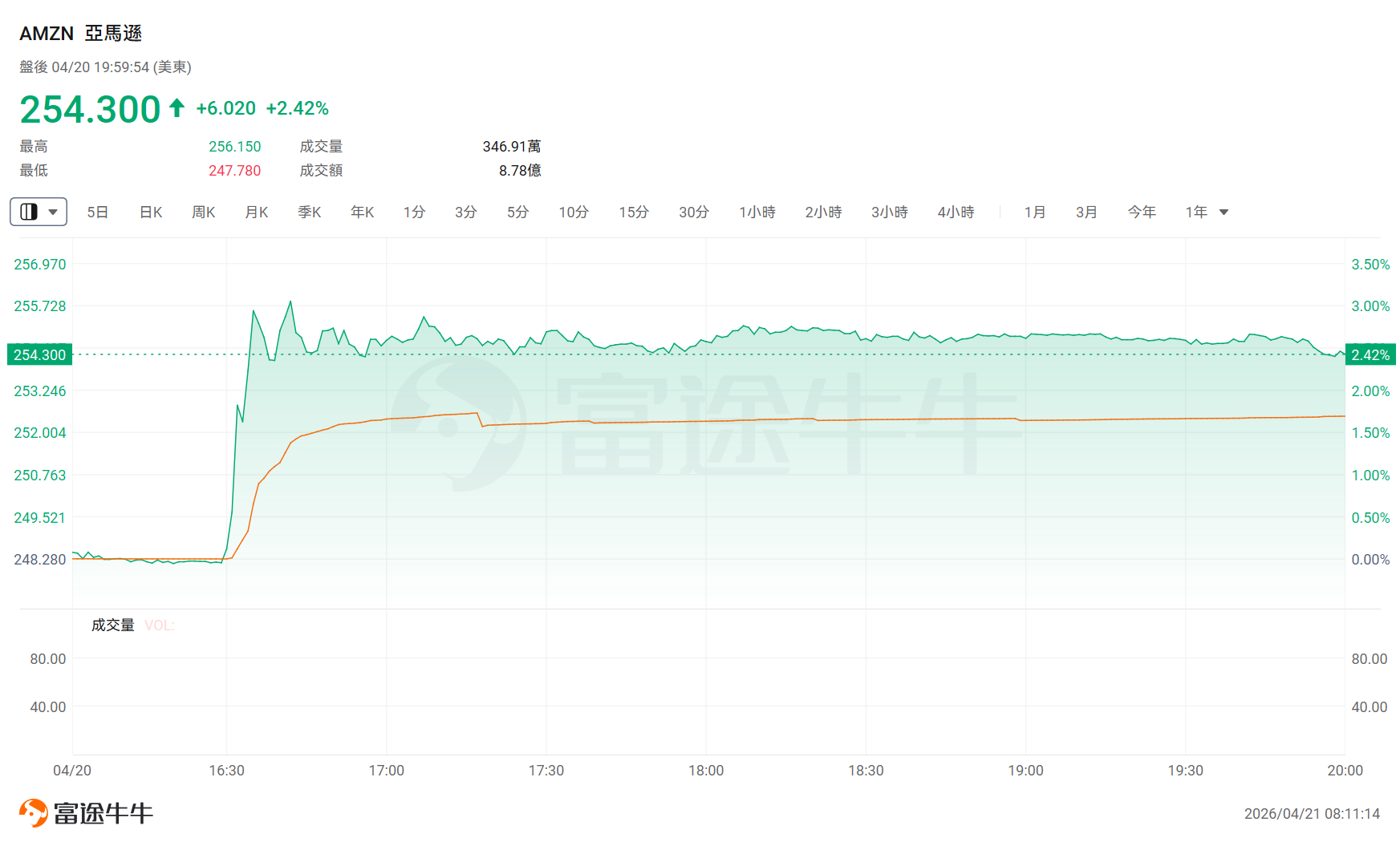Screen dimensions: 1400x846
Task: Click the 成交量 VOL indicator label
Action: point(132,625)
